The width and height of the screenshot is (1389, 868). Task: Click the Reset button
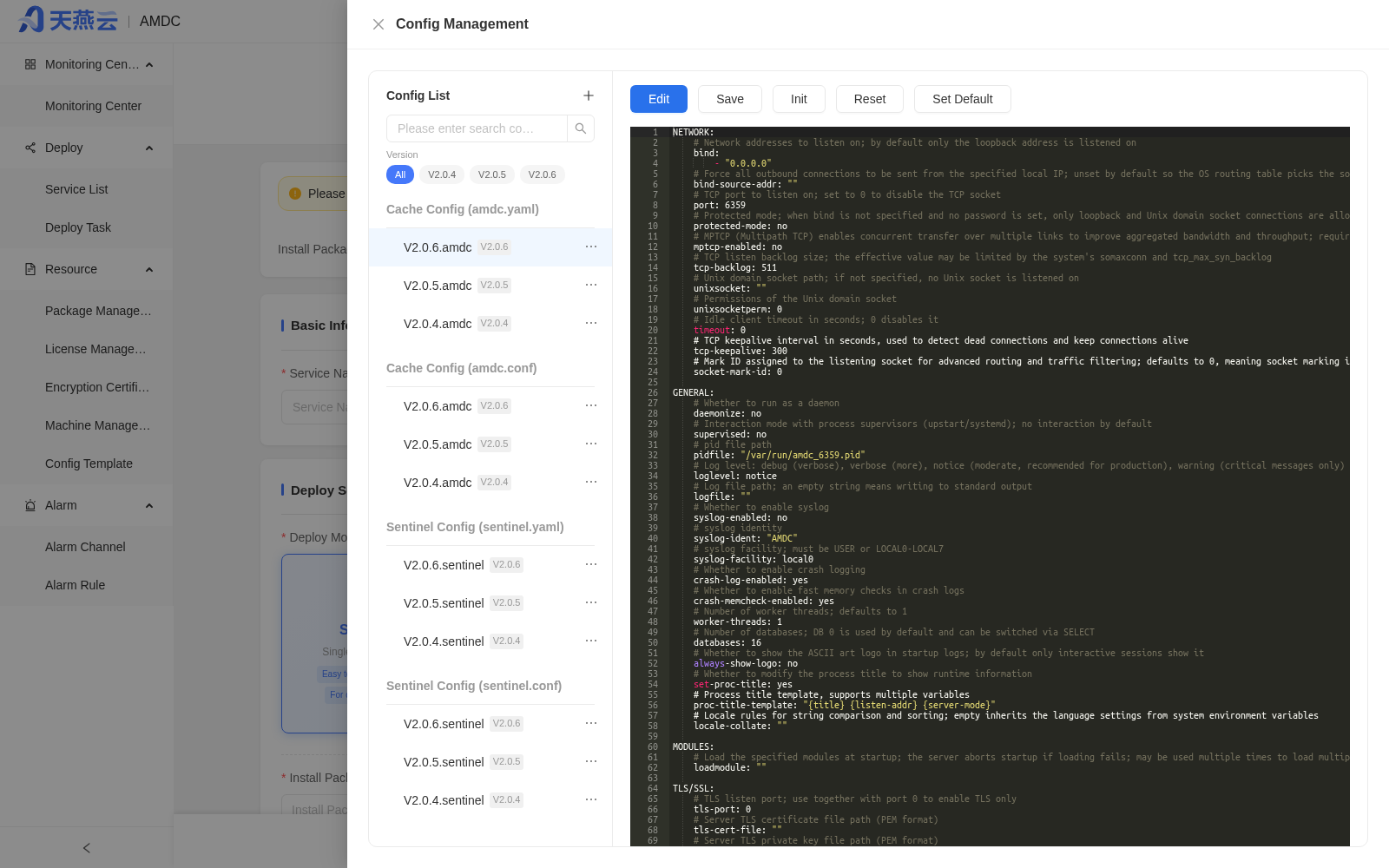click(x=870, y=99)
